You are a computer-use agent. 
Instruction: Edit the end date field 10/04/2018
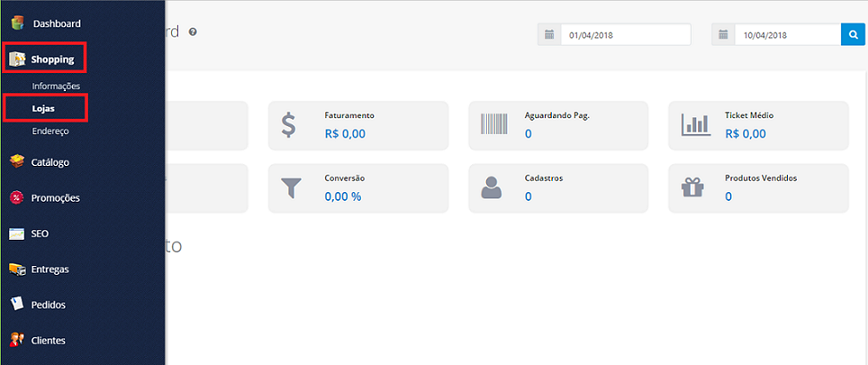pyautogui.click(x=788, y=35)
